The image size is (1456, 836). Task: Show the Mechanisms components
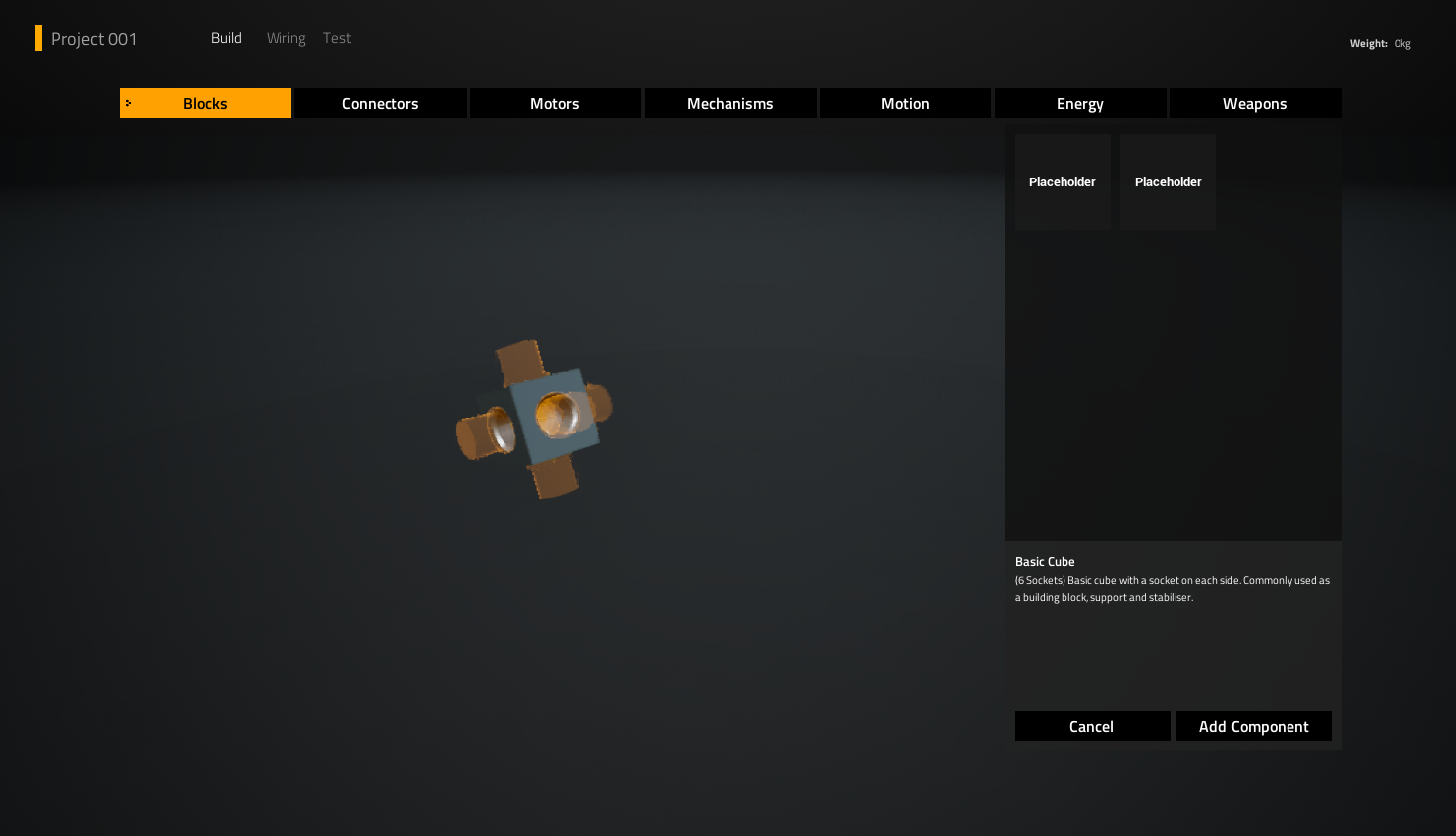[729, 103]
